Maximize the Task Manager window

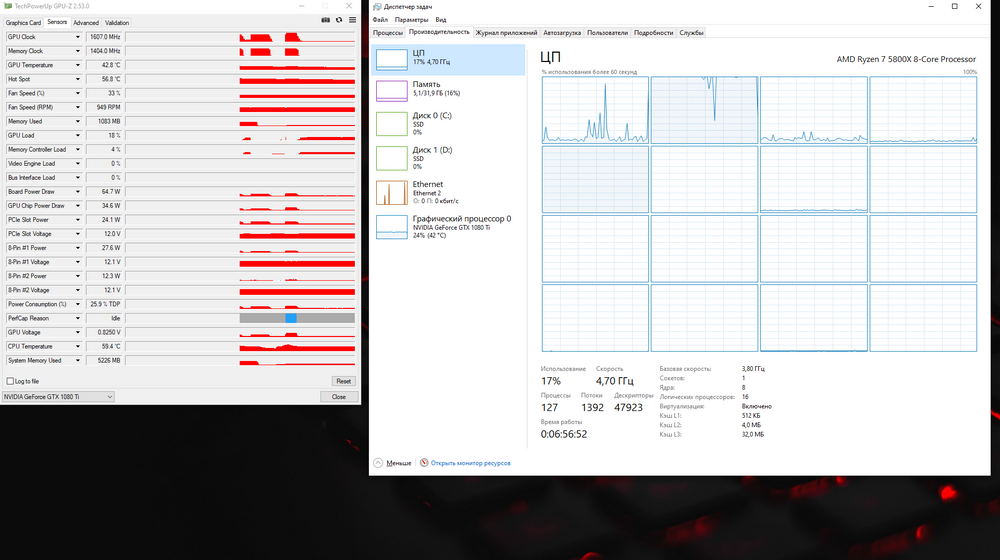tap(955, 6)
